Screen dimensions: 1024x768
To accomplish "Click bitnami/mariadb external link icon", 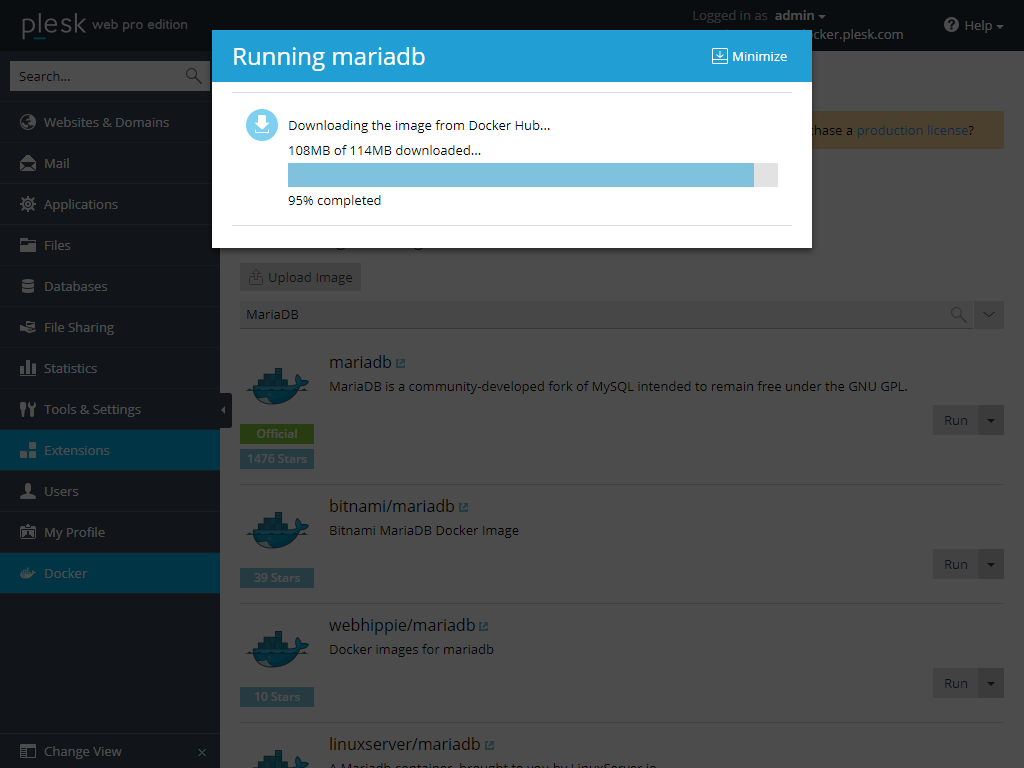I will point(463,507).
